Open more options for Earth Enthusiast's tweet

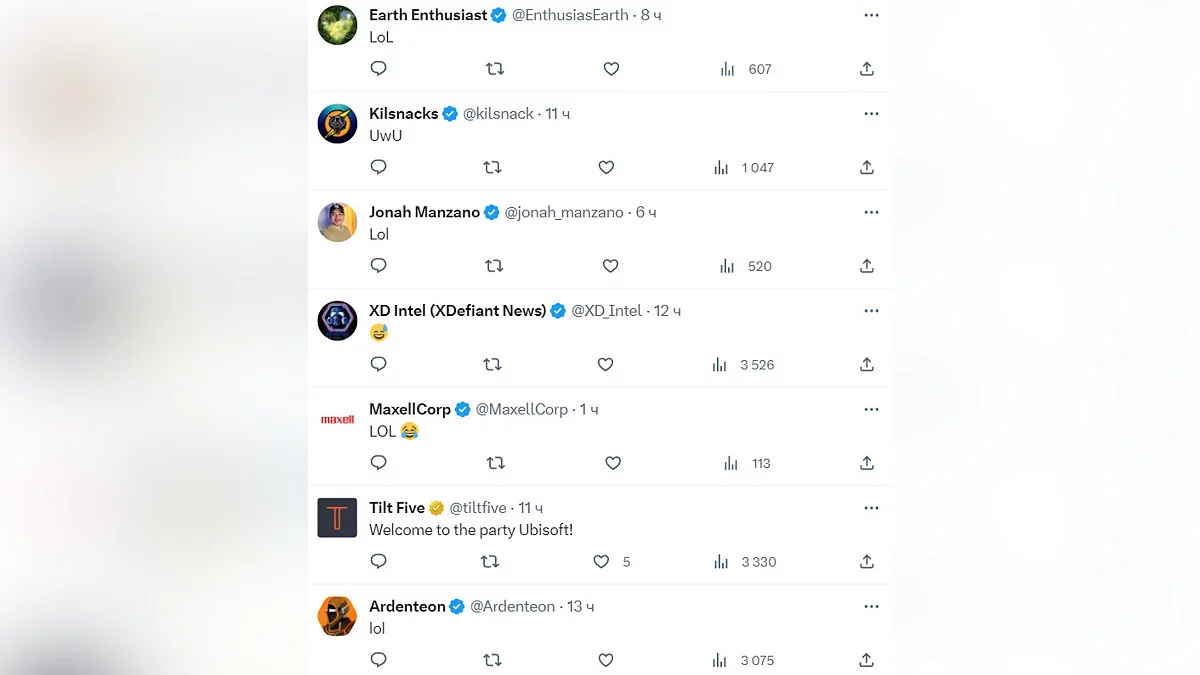tap(871, 15)
